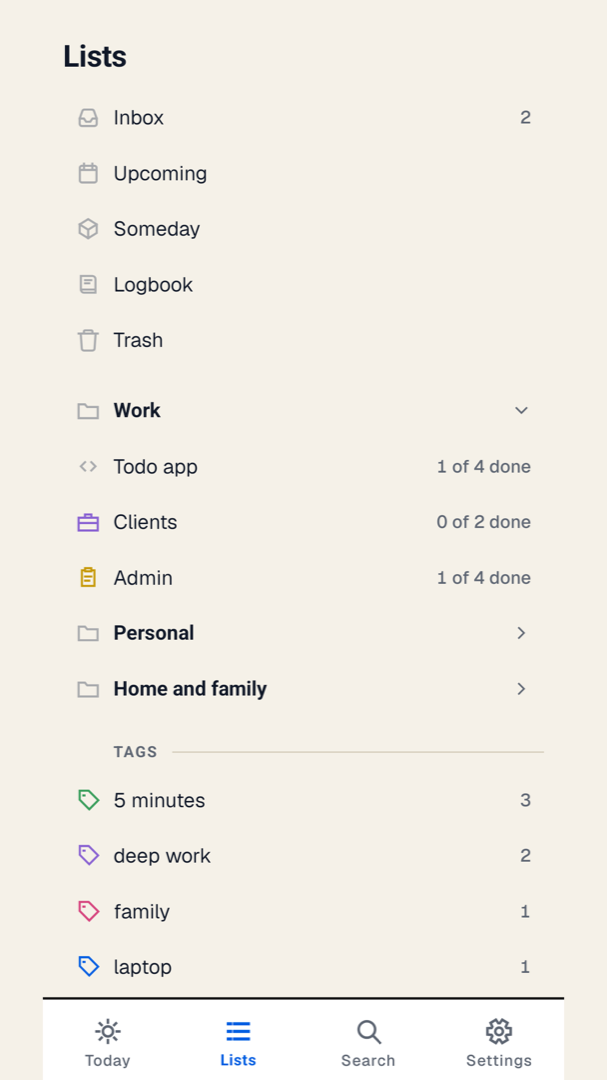The height and width of the screenshot is (1080, 607).
Task: Click the Trash bin icon
Action: click(88, 340)
